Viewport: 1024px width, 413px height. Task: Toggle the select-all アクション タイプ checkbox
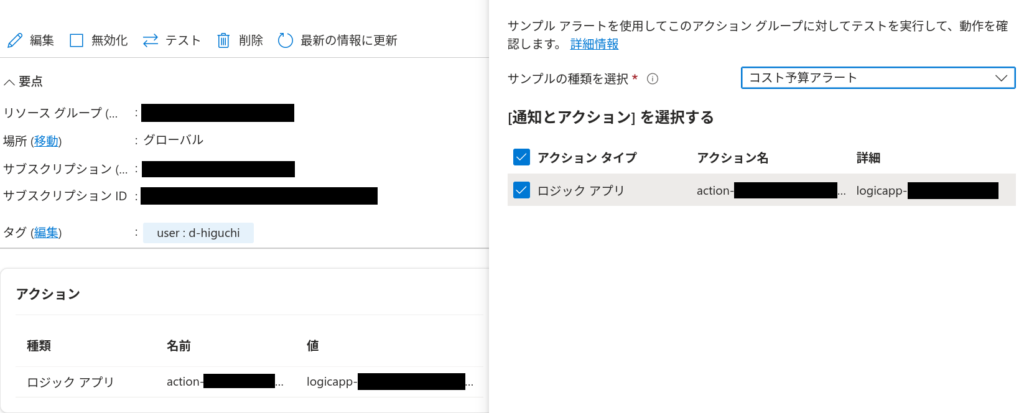(521, 157)
